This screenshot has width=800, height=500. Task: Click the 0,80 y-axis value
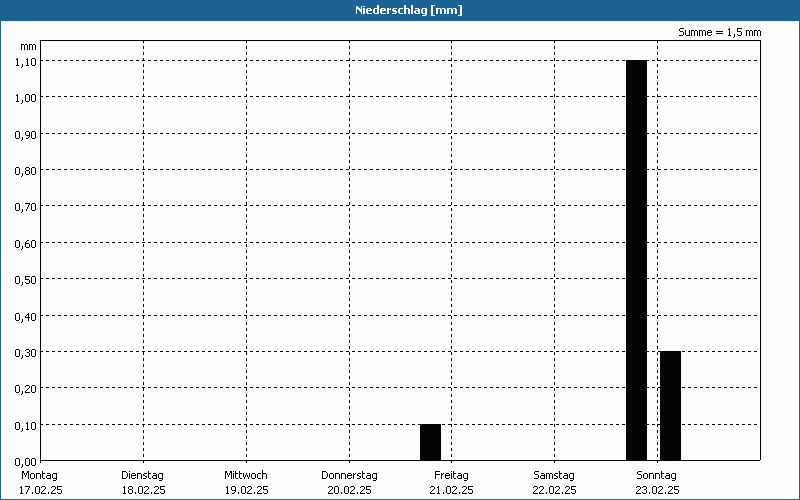(26, 170)
